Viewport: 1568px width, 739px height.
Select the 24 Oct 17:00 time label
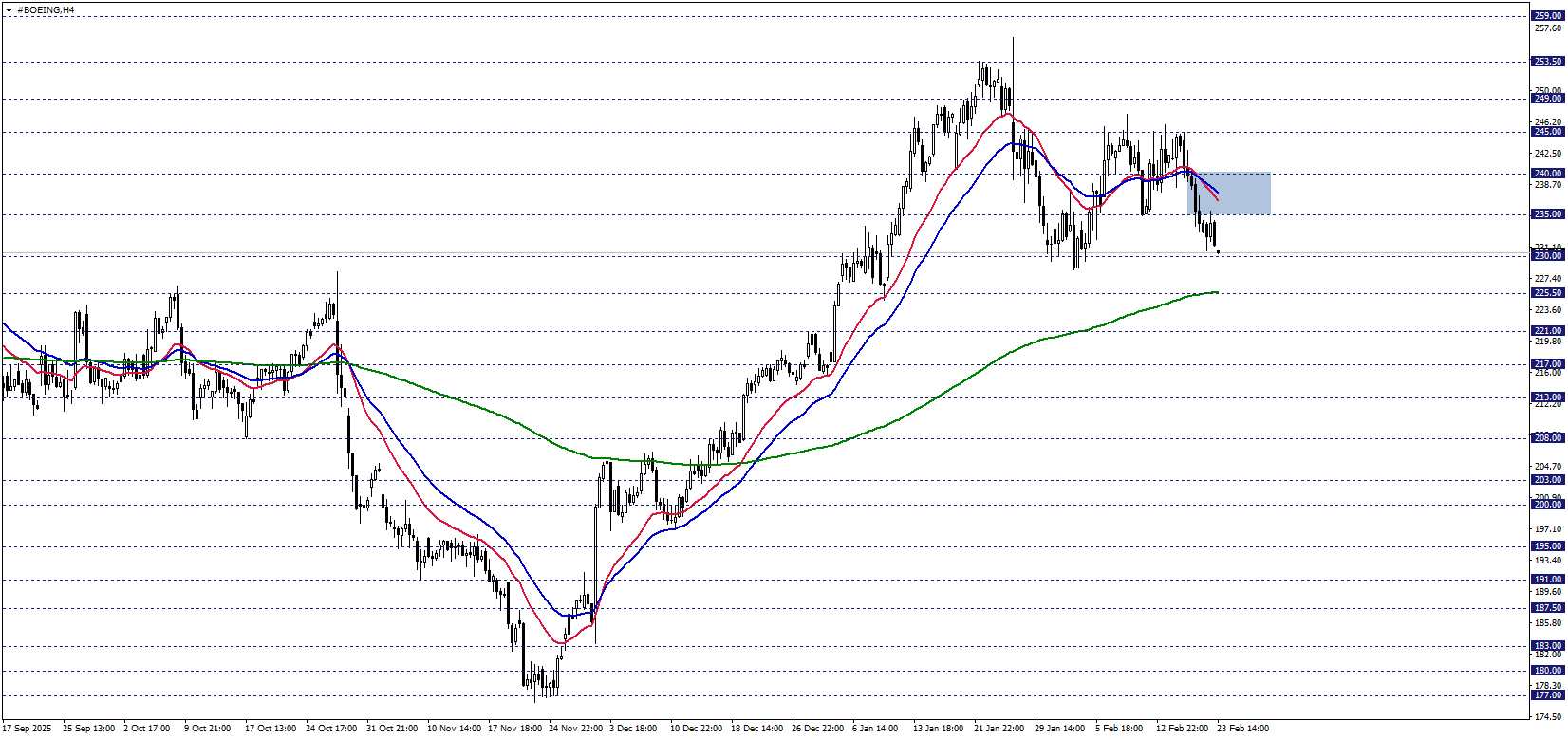tap(331, 729)
